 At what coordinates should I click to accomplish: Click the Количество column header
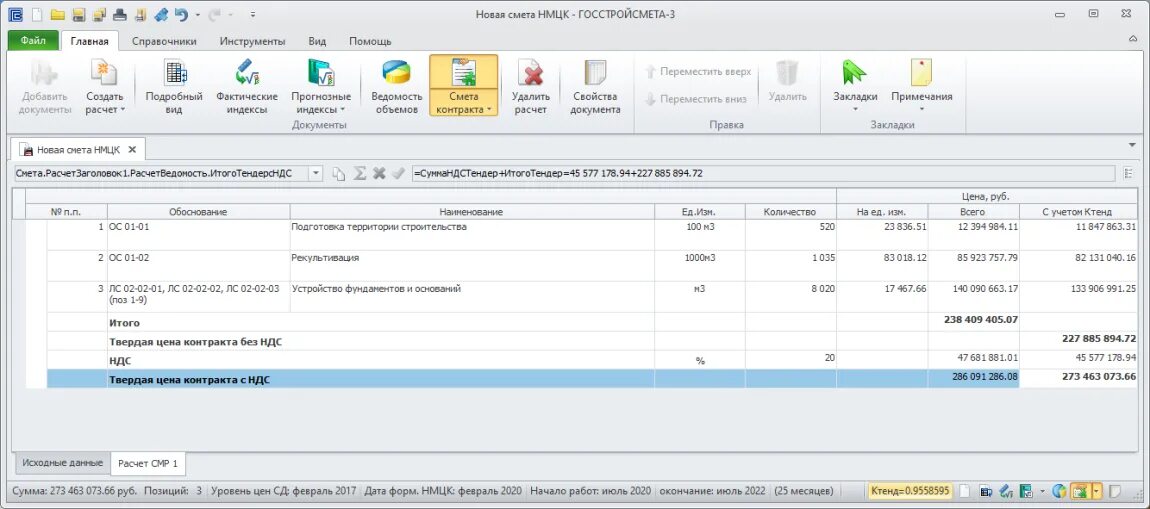pyautogui.click(x=790, y=212)
